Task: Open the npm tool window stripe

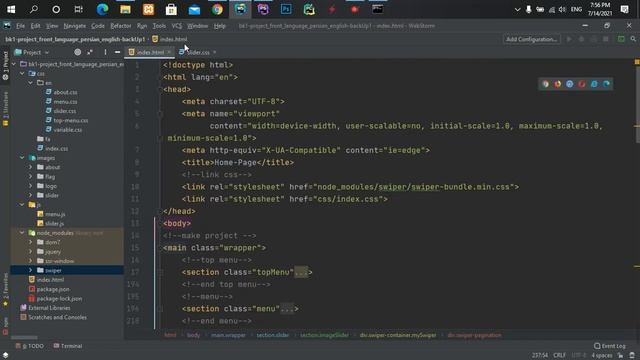Action: coord(5,327)
